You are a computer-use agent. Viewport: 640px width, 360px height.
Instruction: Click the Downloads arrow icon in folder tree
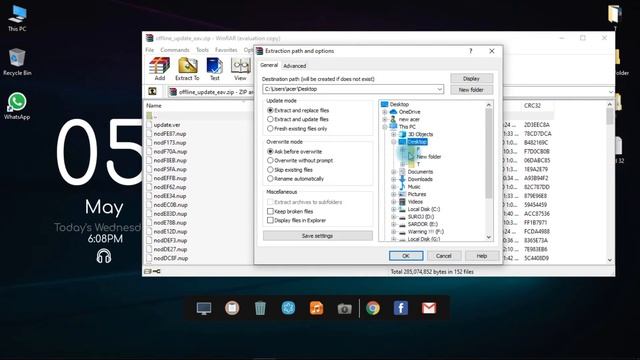point(402,179)
